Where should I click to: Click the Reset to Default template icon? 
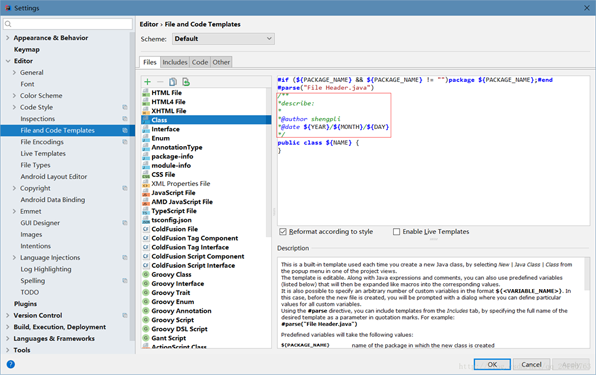186,82
